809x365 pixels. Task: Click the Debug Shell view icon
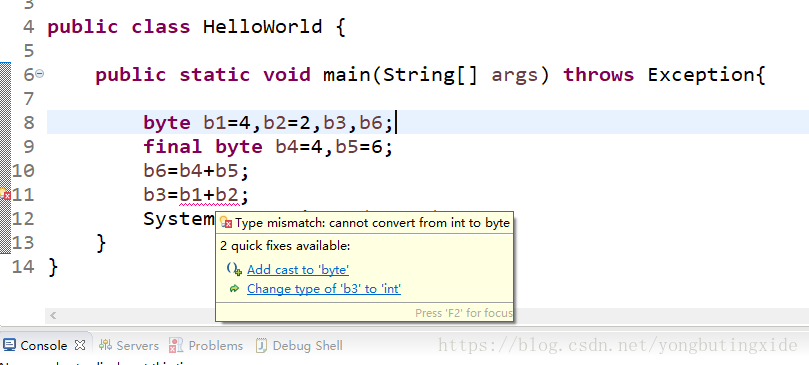coord(262,345)
